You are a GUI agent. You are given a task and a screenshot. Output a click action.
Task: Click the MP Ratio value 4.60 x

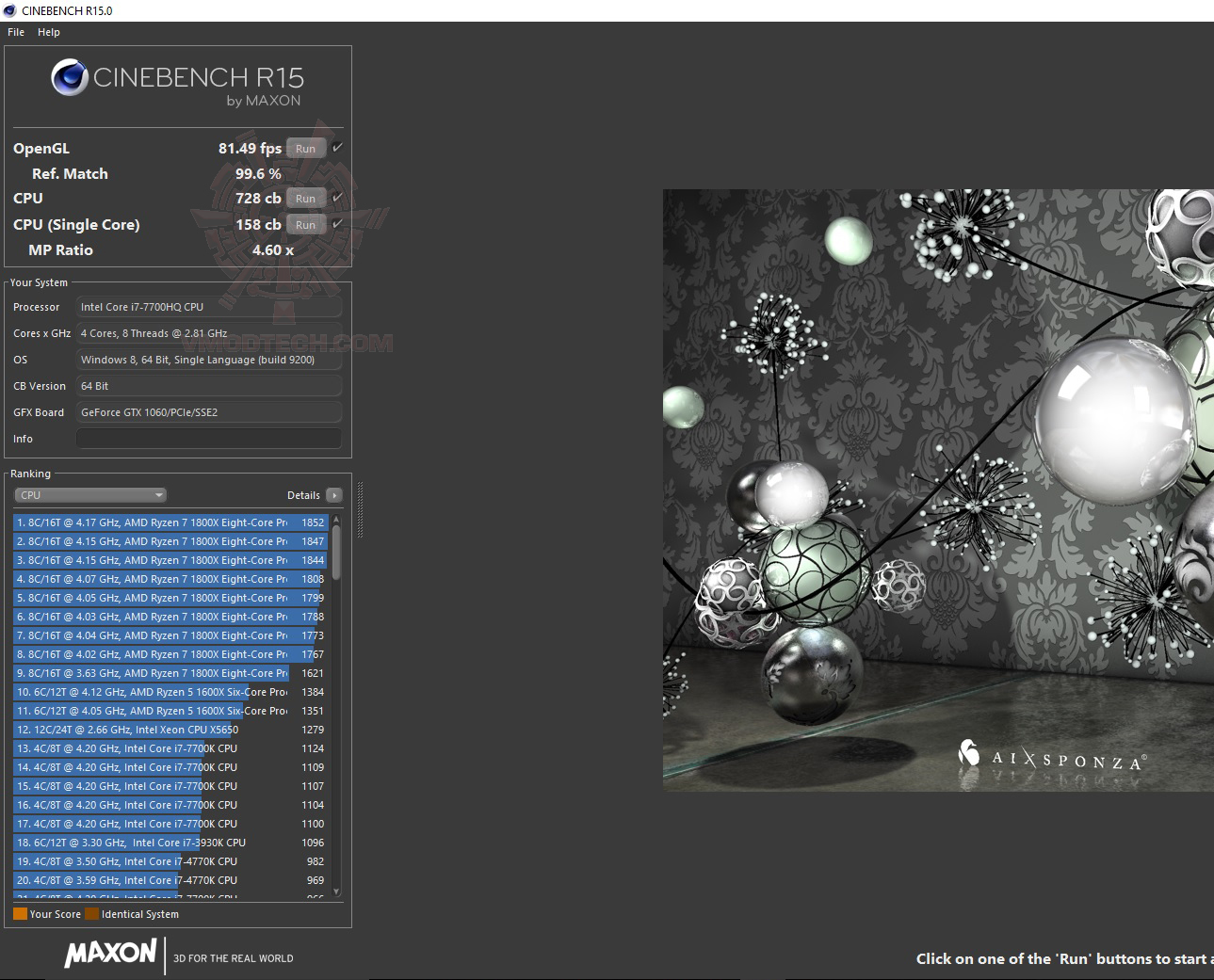click(x=273, y=250)
